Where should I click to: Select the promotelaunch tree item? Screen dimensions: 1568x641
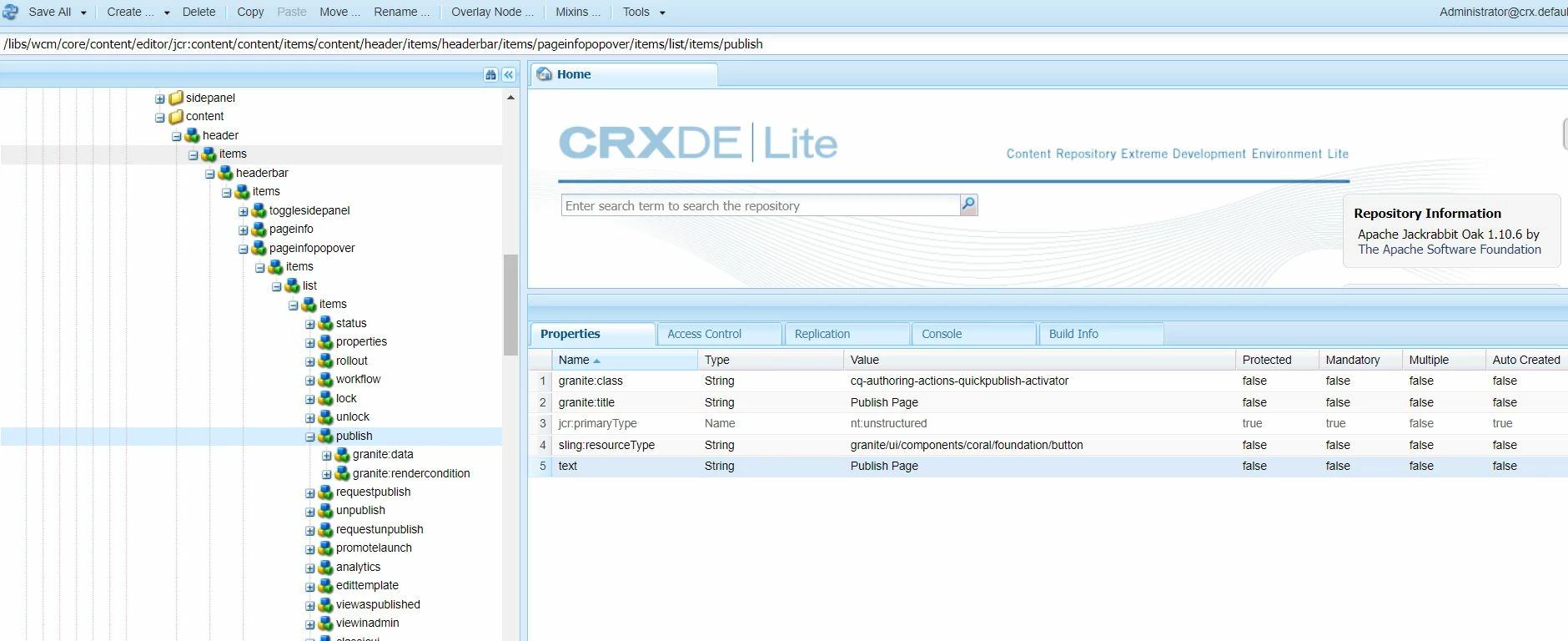tap(374, 548)
